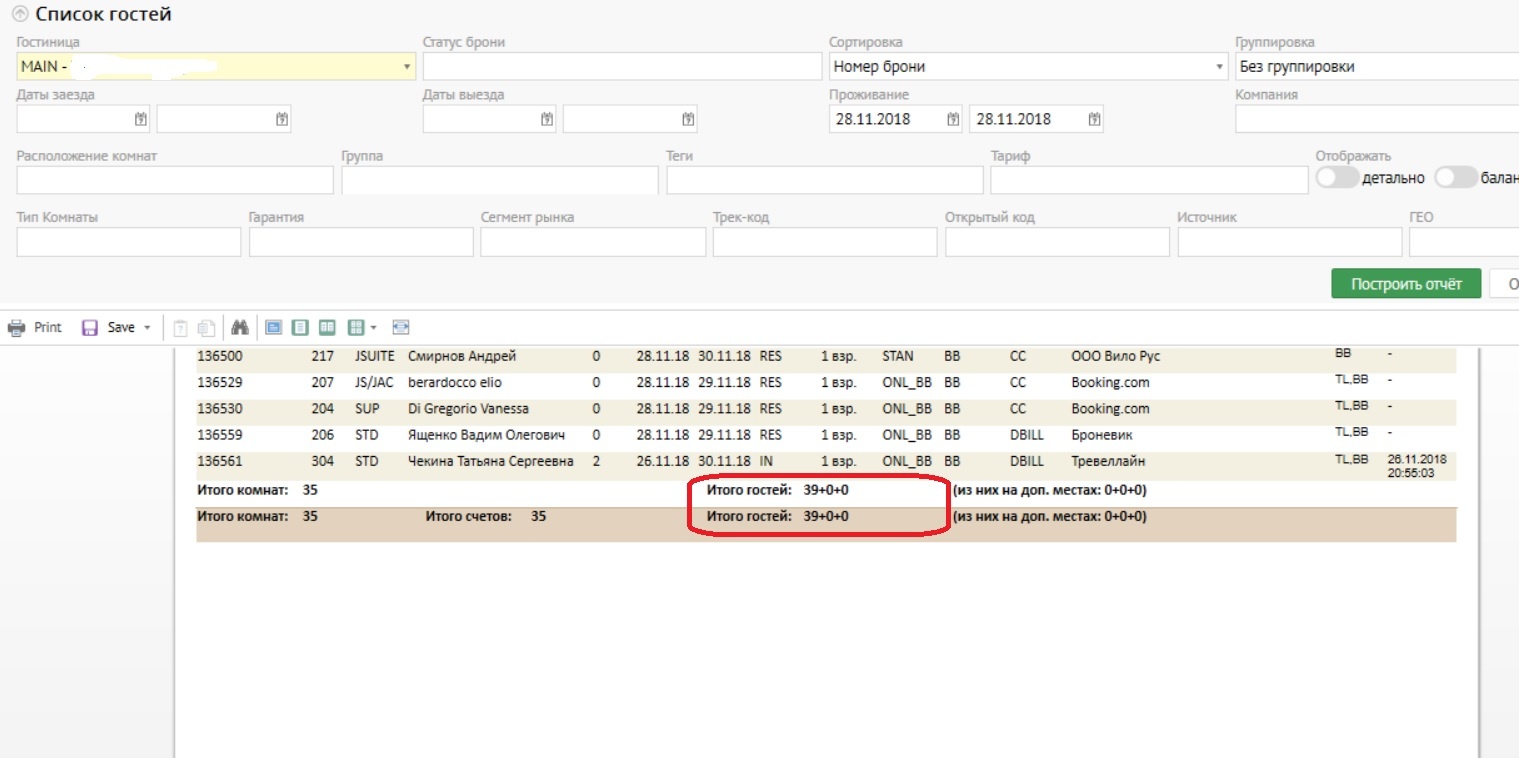Click the Построить отчёт button
The width and height of the screenshot is (1519, 758).
click(1406, 284)
